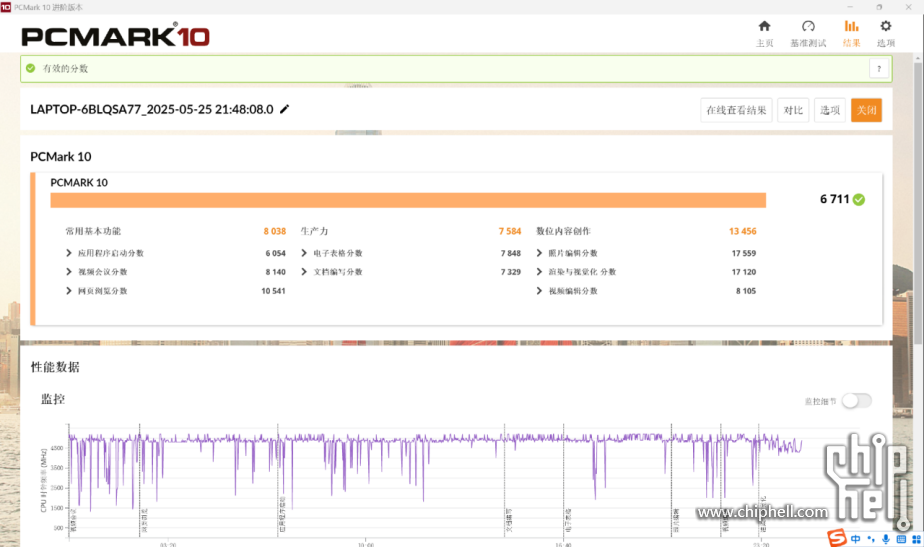Click the 性能数据 section heading
924x547 pixels.
tap(55, 367)
